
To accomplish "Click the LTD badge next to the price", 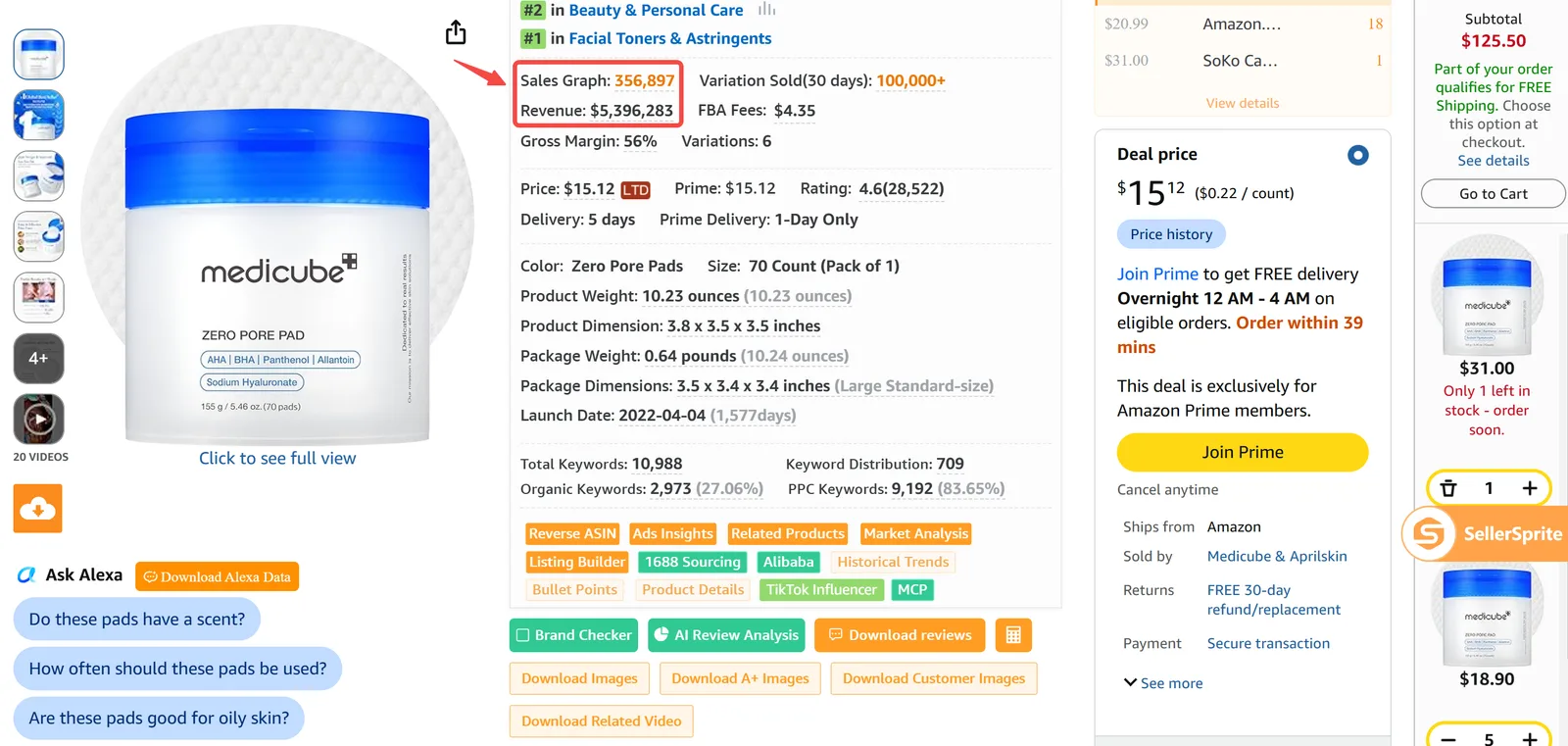I will [x=635, y=190].
